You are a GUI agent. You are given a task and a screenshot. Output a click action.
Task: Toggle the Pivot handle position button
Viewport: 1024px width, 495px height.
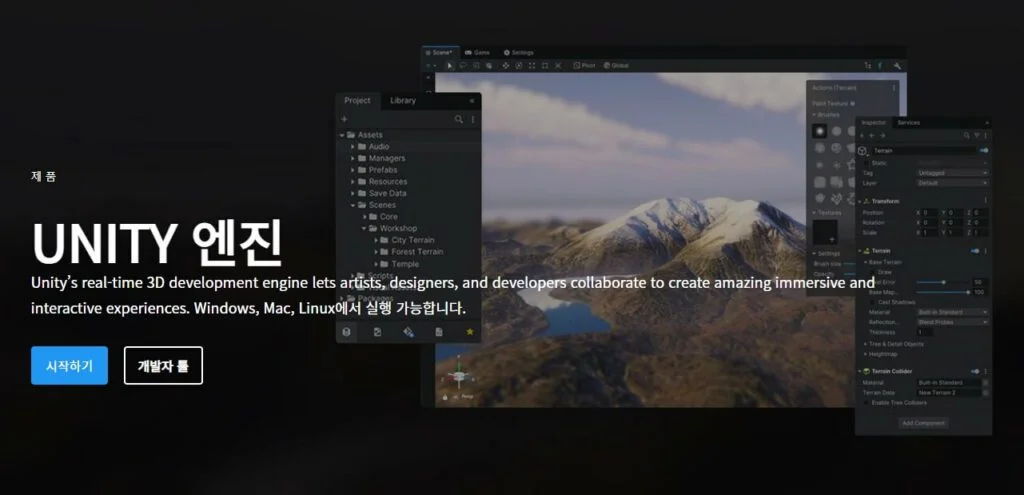pyautogui.click(x=584, y=65)
